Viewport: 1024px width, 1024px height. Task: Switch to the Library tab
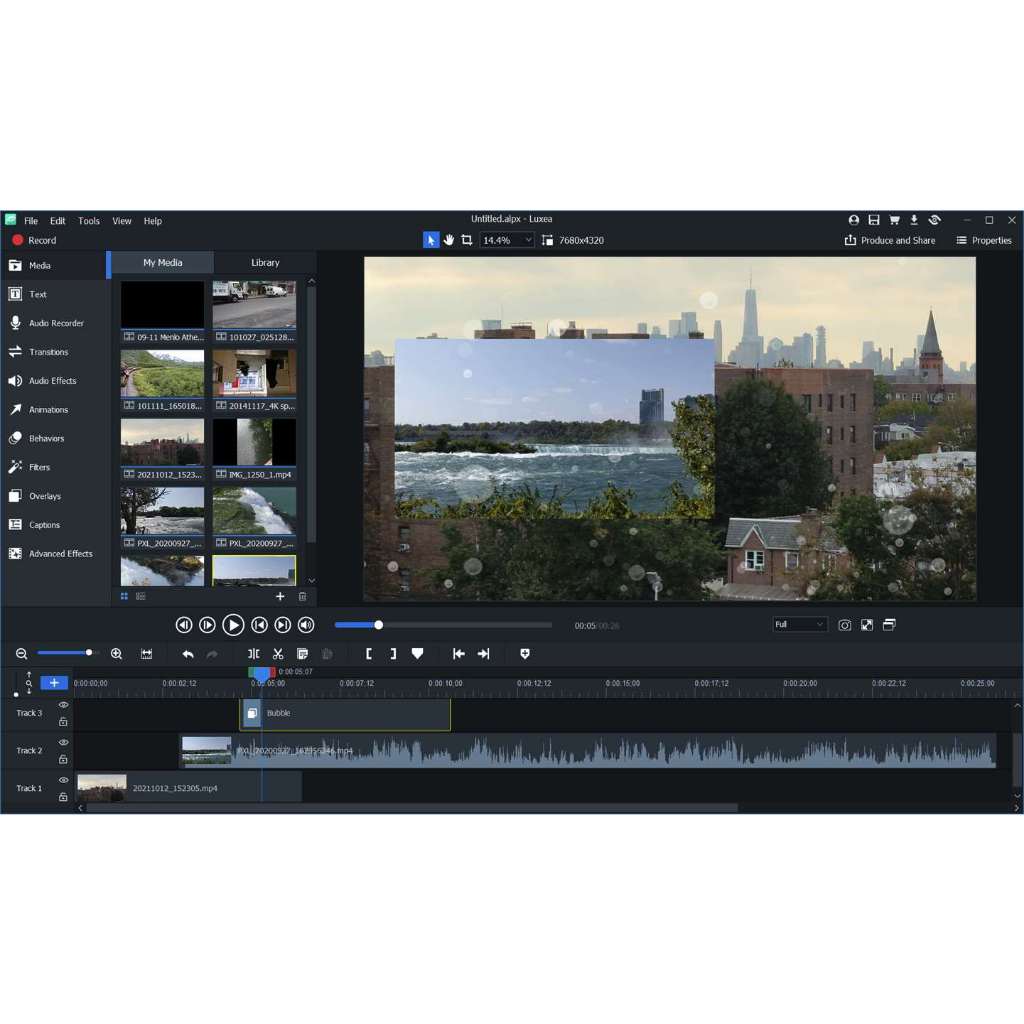[265, 263]
